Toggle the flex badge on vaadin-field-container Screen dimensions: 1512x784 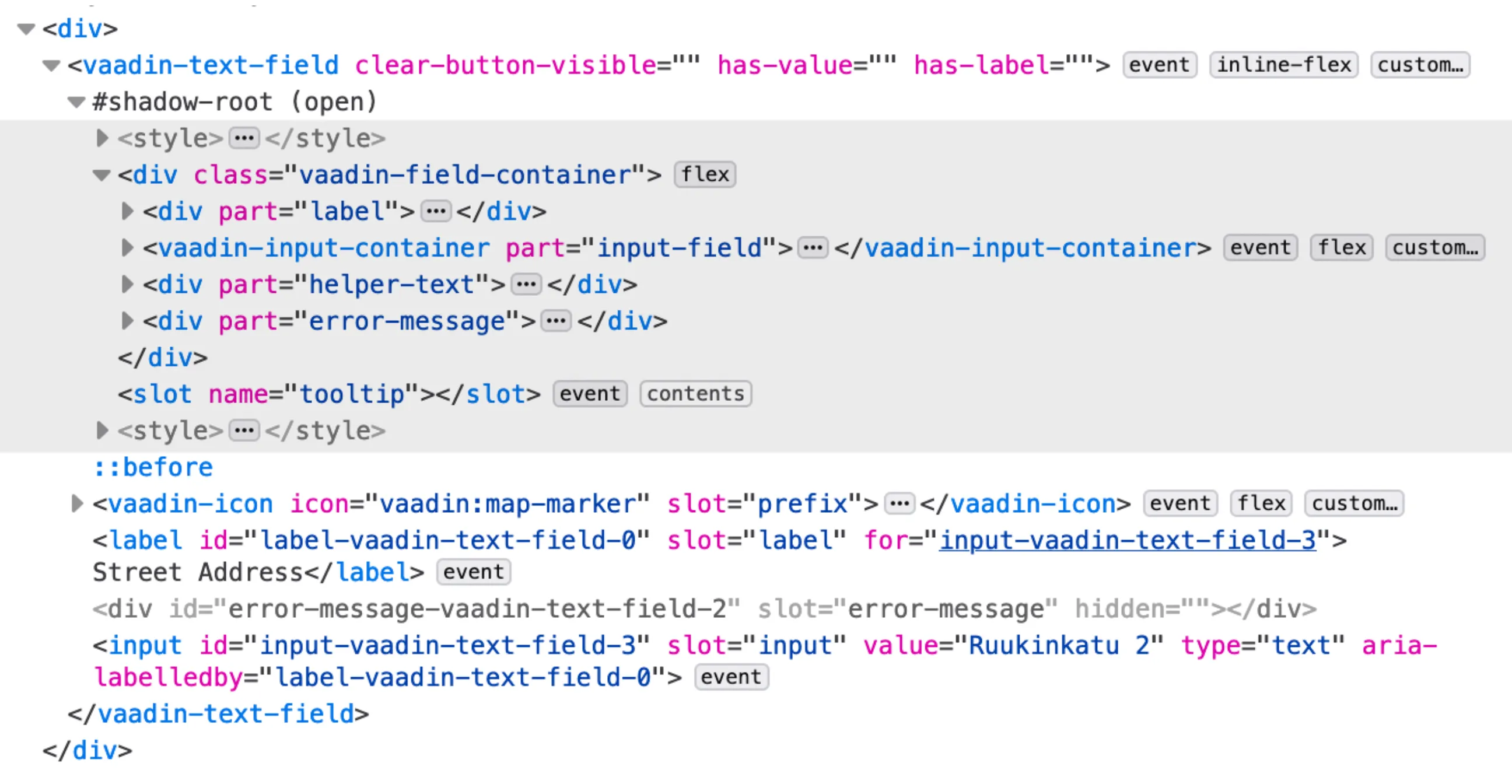click(x=705, y=174)
